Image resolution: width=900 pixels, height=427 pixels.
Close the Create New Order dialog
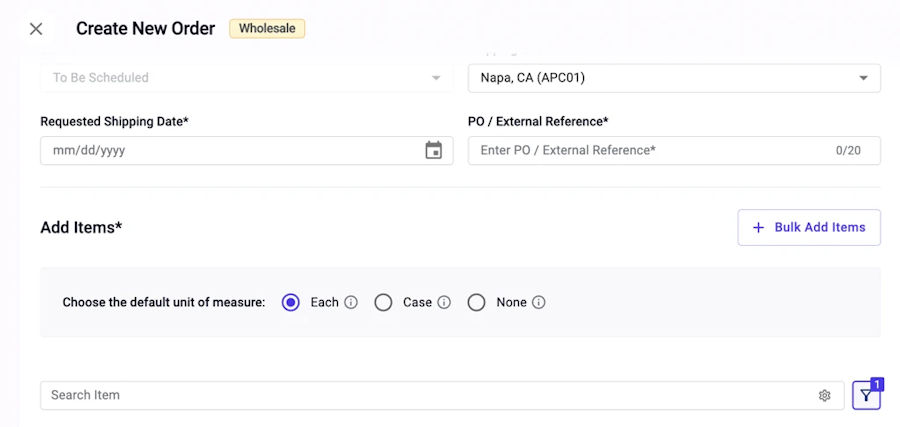click(x=36, y=29)
